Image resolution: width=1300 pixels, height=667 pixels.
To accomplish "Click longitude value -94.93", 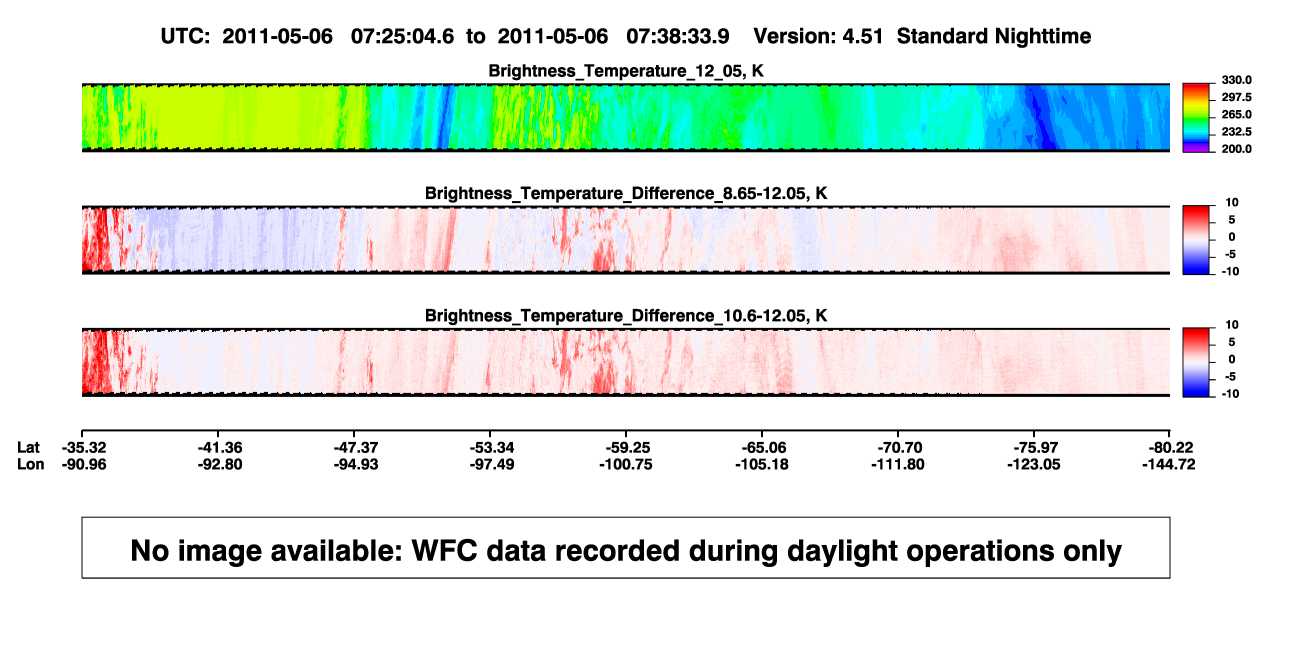I will (355, 464).
